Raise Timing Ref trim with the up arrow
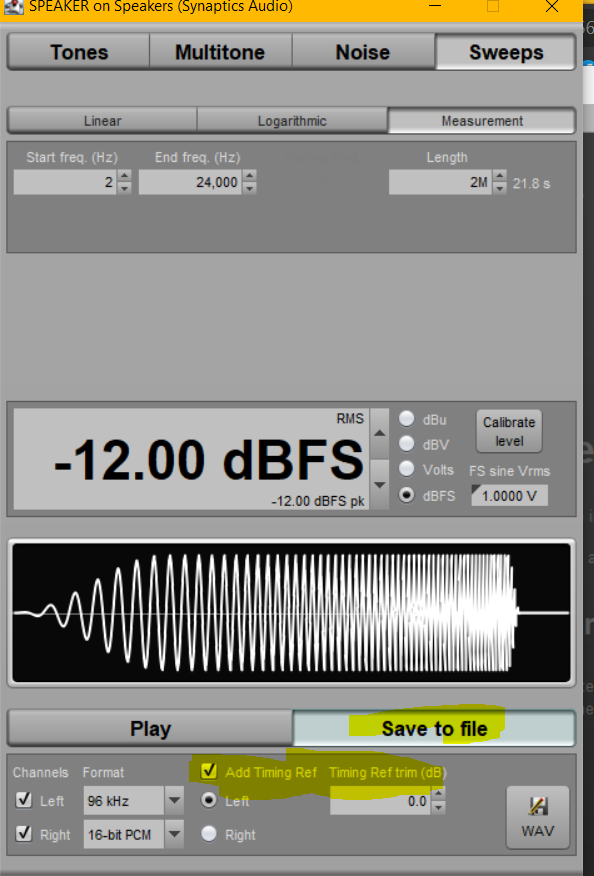594x876 pixels. [439, 794]
